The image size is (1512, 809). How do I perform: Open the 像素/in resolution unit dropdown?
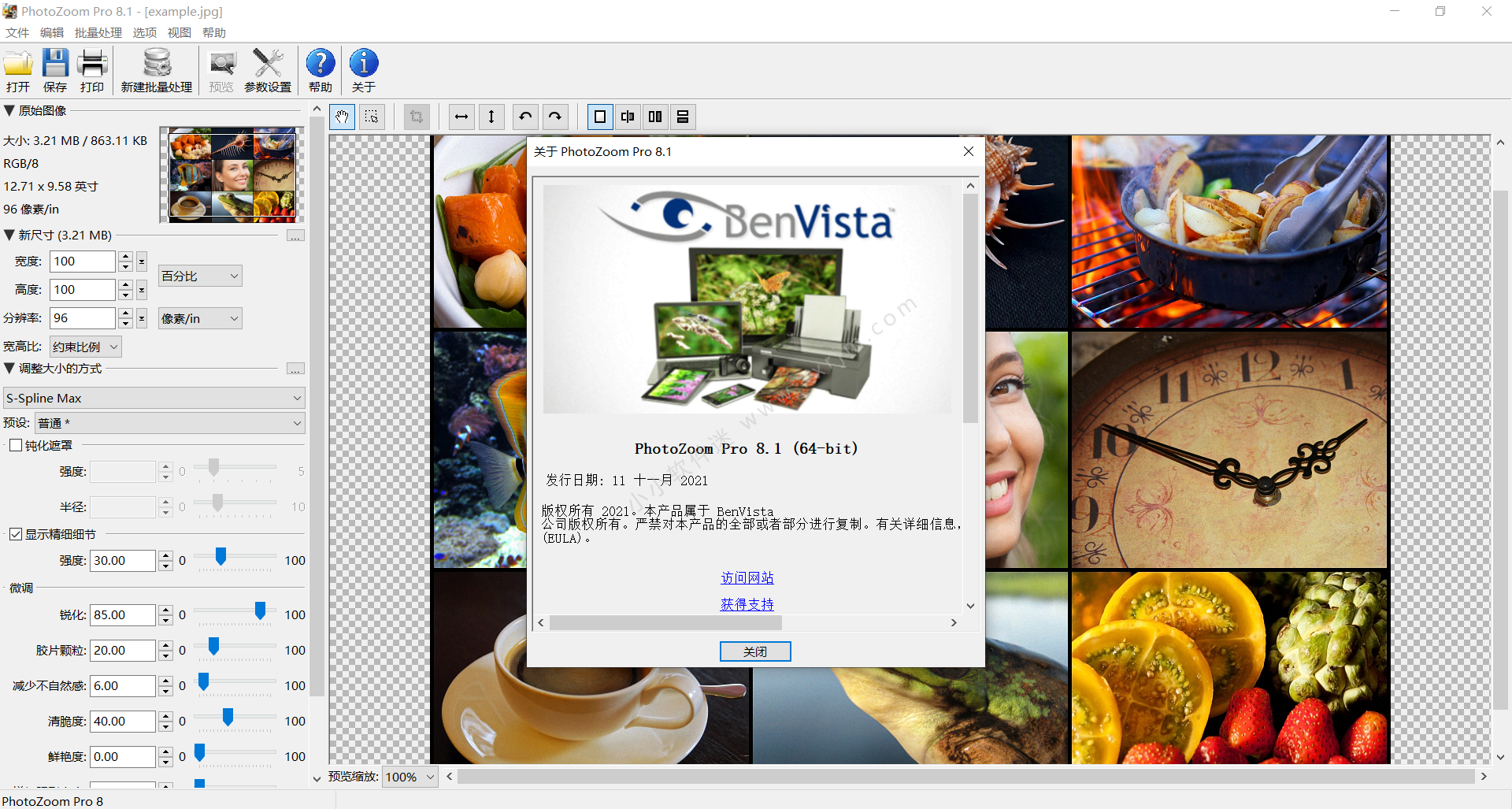coord(200,318)
